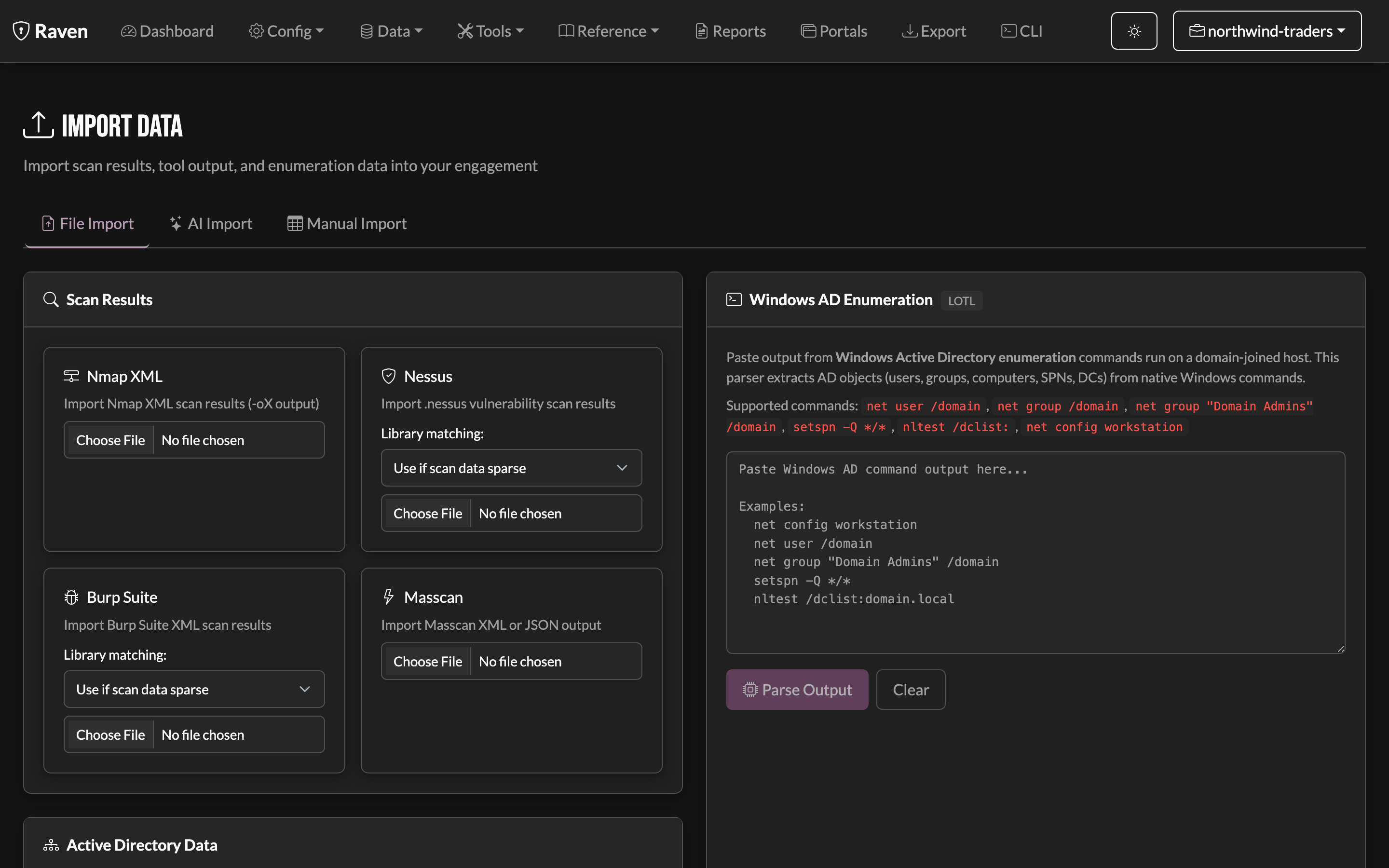Open the northwind-traders engagement dropdown
This screenshot has height=868, width=1389.
click(x=1267, y=31)
